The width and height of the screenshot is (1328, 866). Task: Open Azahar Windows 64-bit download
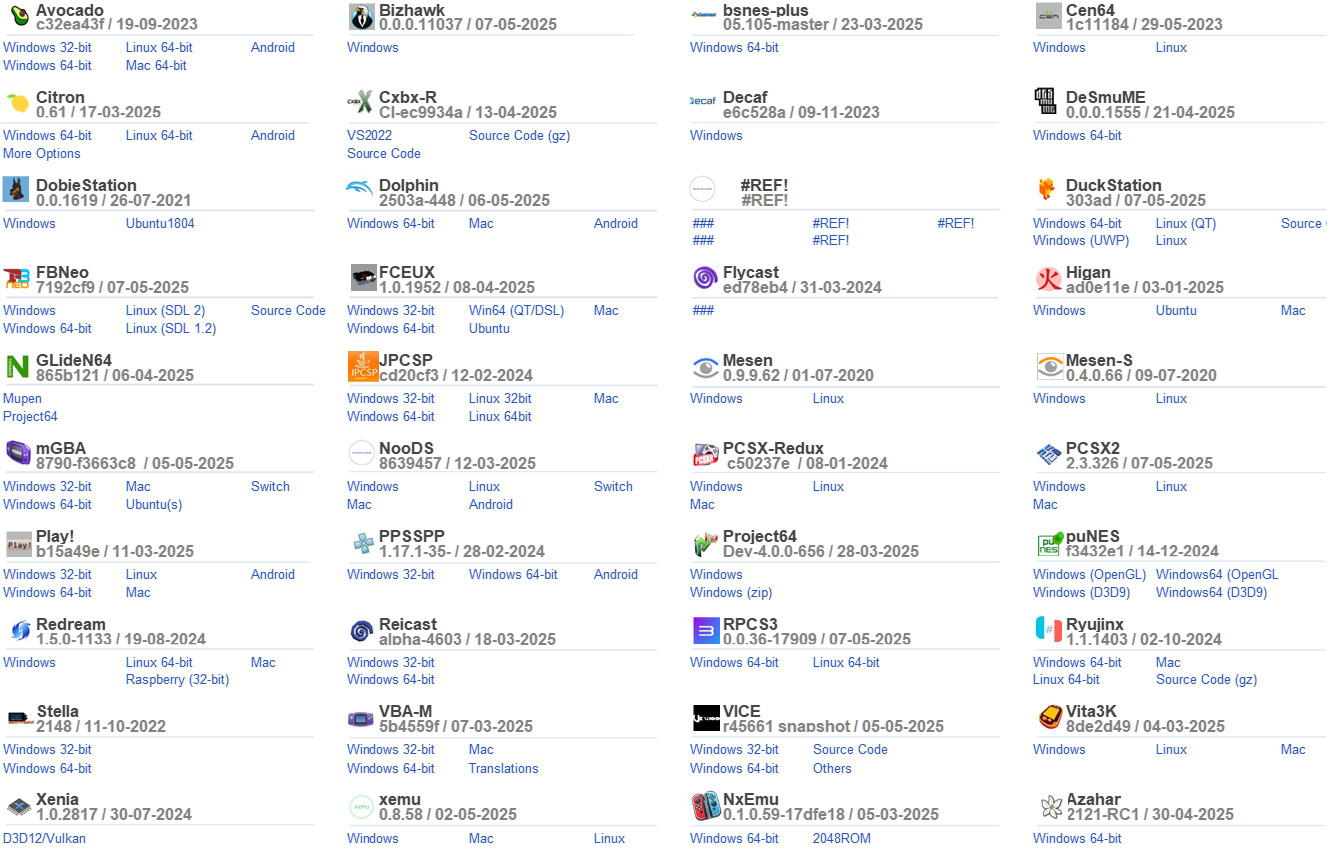click(x=1077, y=838)
